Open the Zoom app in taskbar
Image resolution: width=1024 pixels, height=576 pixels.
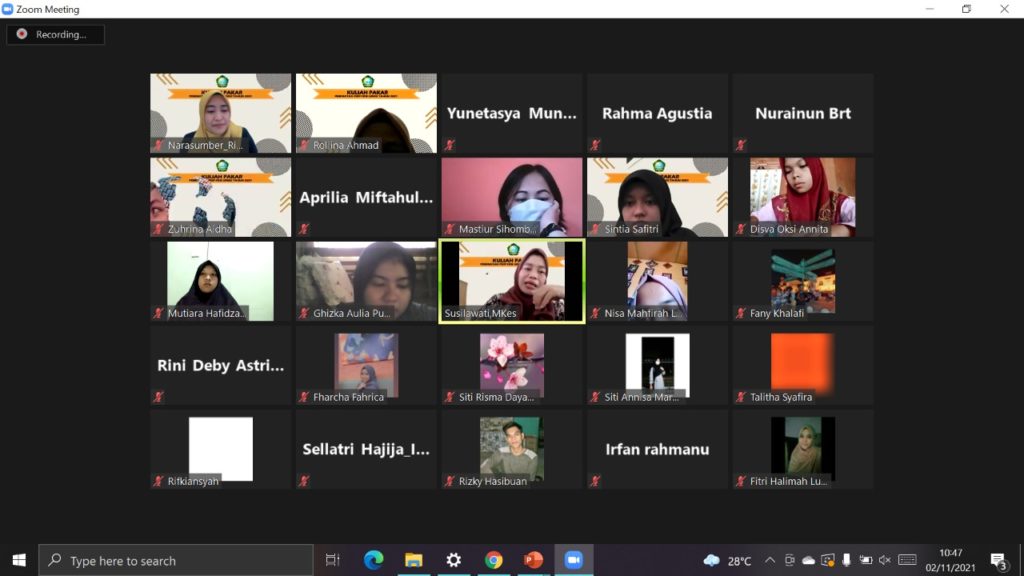pos(573,560)
